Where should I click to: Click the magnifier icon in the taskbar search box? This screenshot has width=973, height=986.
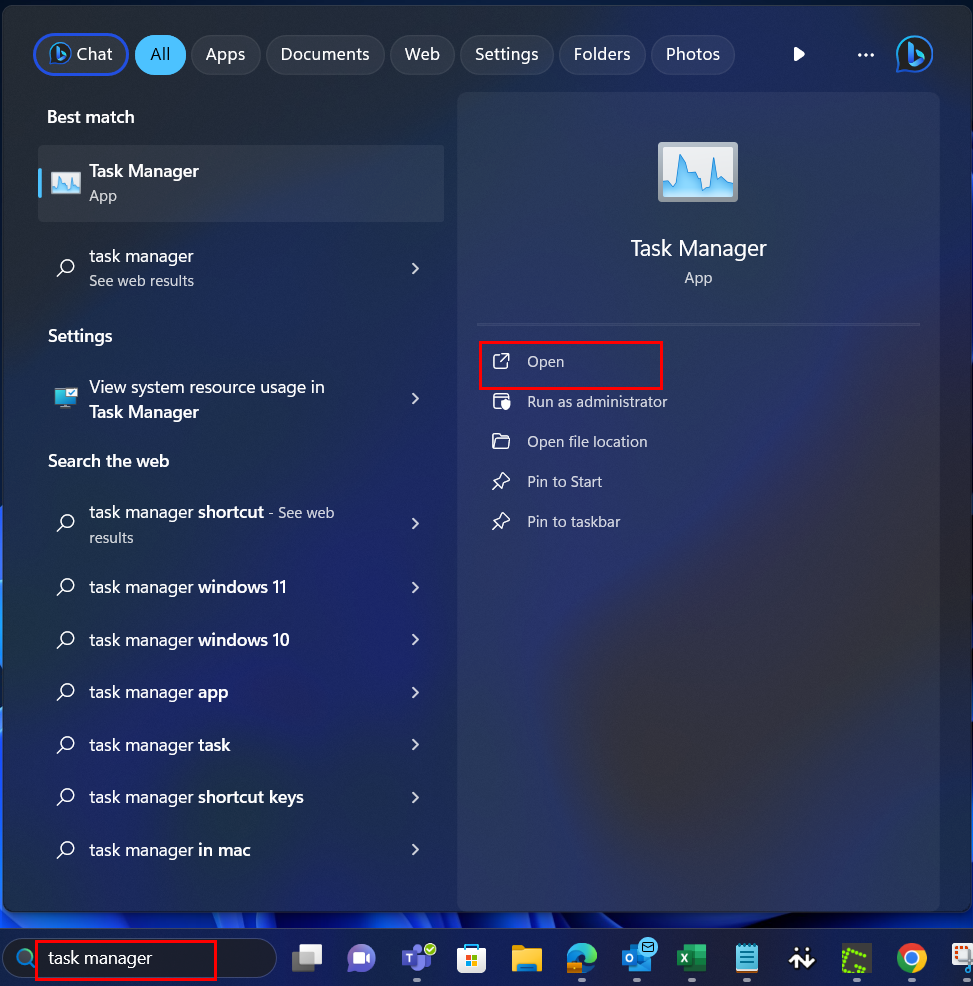pyautogui.click(x=25, y=958)
